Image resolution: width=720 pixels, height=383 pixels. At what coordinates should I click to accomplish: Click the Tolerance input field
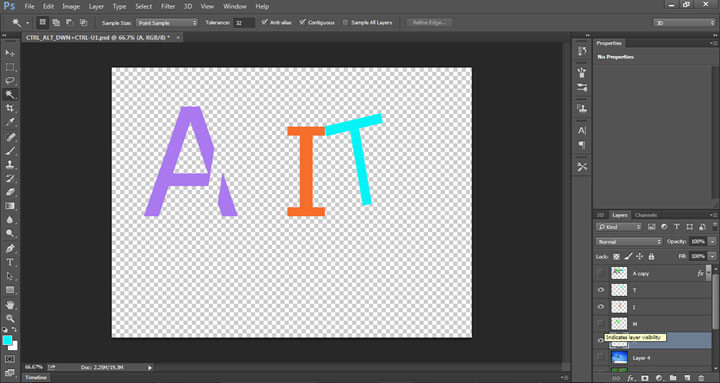click(244, 23)
